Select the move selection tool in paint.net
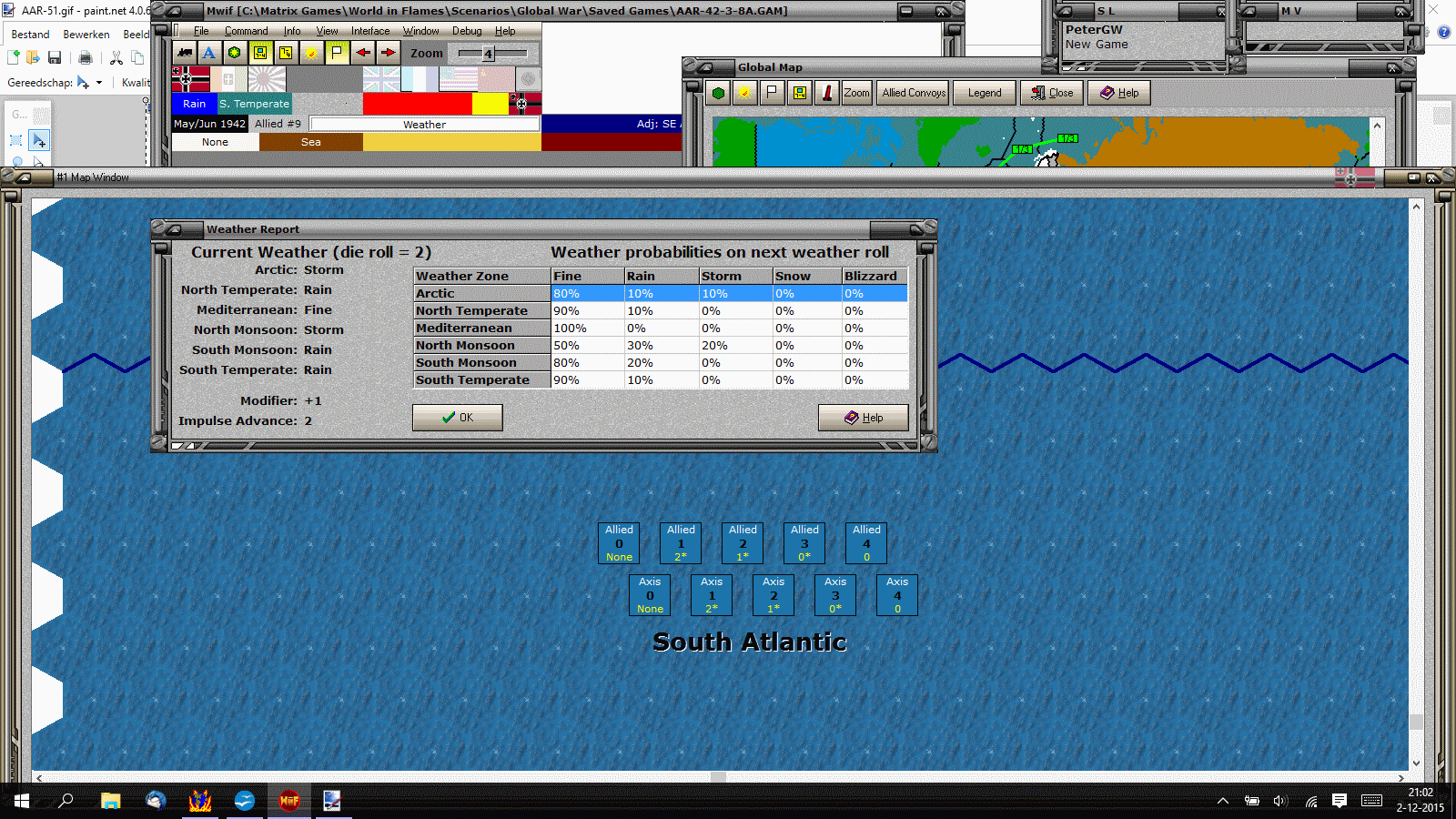Viewport: 1456px width, 819px height. [x=39, y=140]
